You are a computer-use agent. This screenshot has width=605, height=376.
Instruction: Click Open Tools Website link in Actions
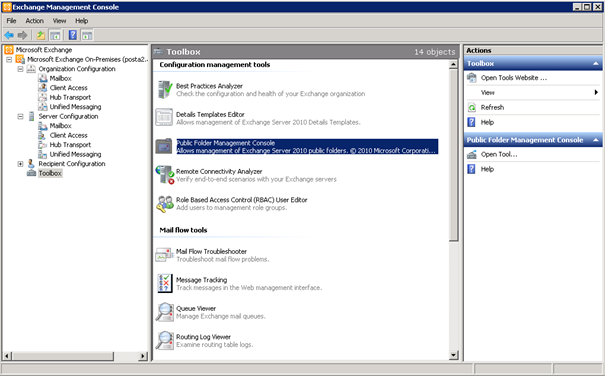tap(514, 78)
